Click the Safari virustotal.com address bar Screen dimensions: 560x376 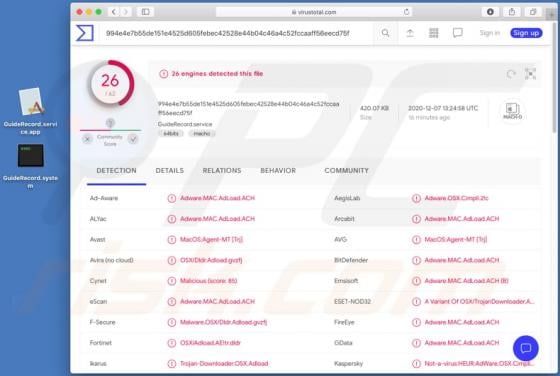(x=314, y=12)
